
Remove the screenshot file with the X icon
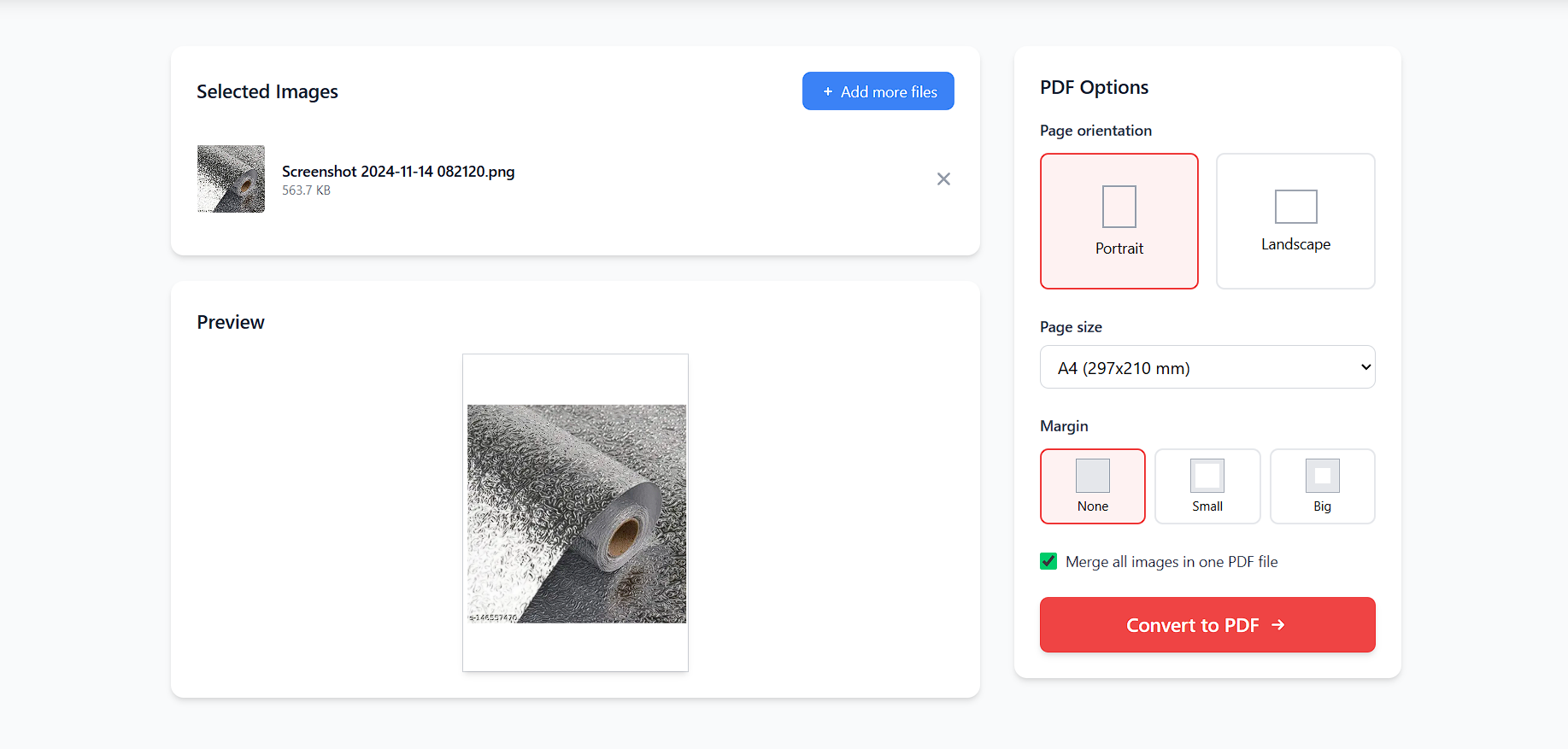pyautogui.click(x=943, y=178)
